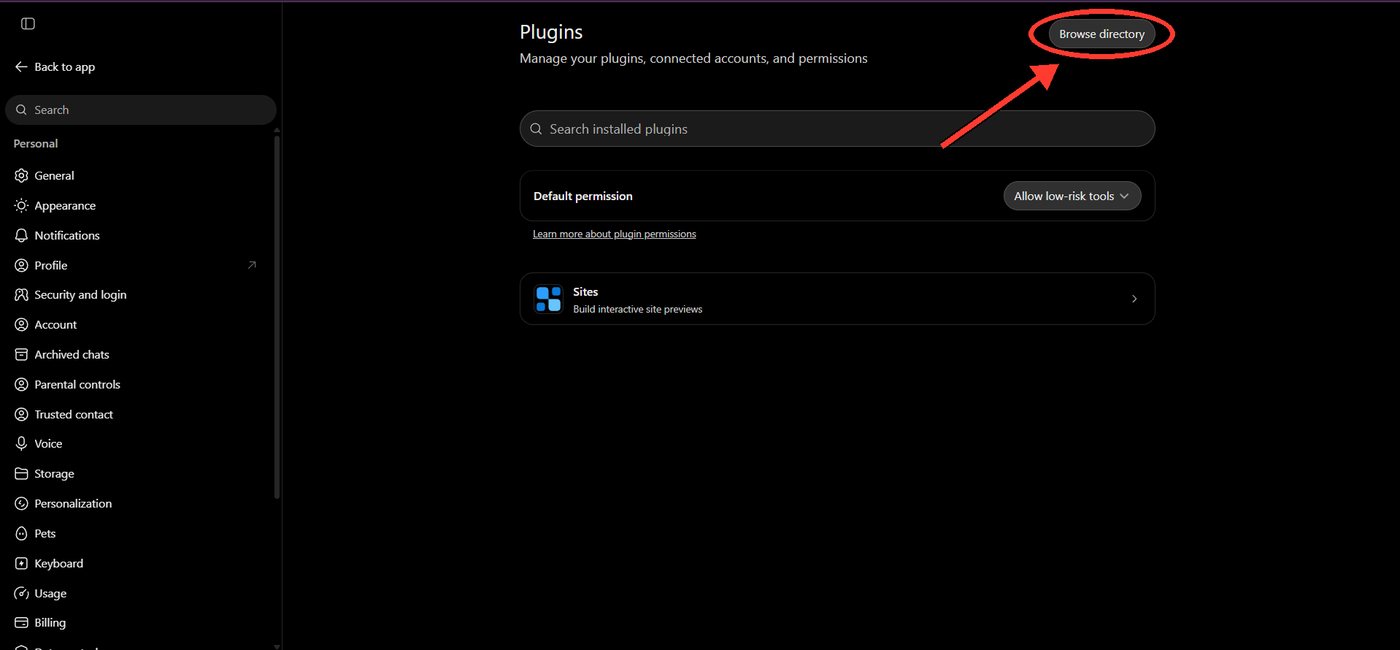Open Profile via external arrow icon
Viewport: 1400px width, 650px height.
[252, 265]
